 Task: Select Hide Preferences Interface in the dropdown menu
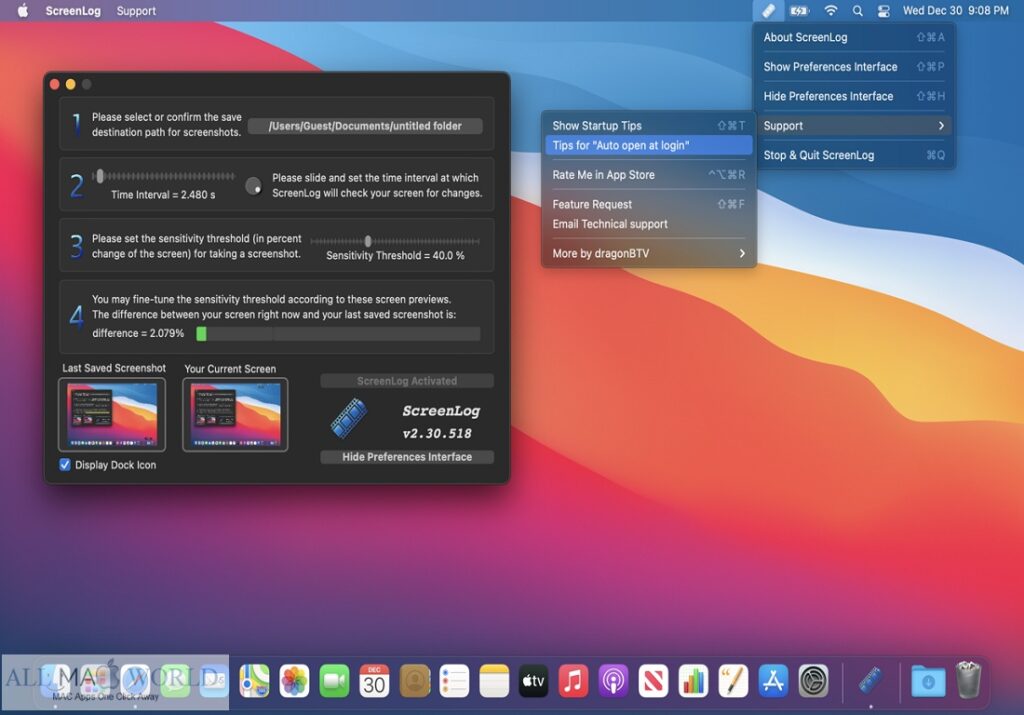(x=854, y=96)
